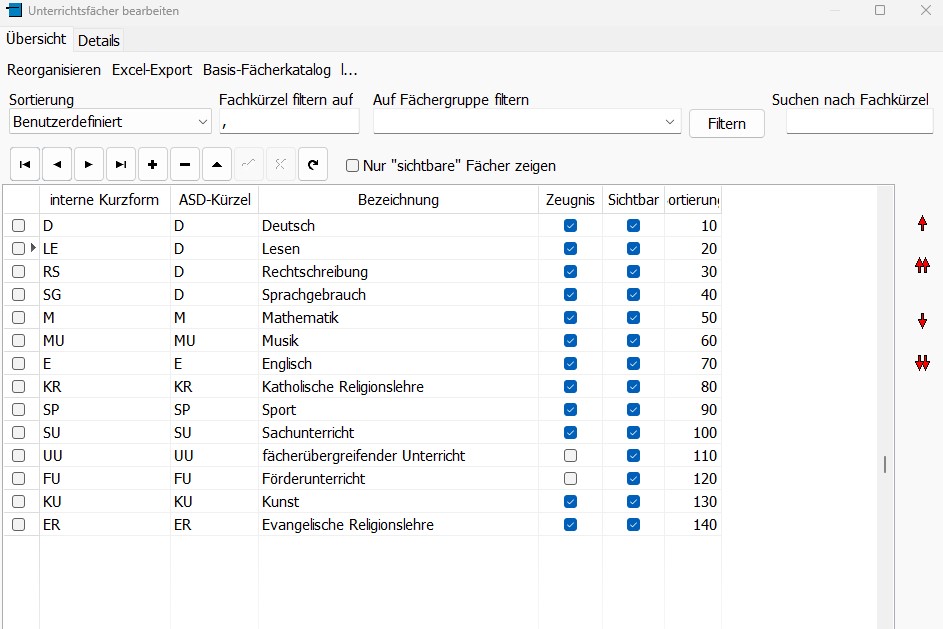Screen dimensions: 943x629
Task: Click the Filtern button
Action: tap(726, 123)
